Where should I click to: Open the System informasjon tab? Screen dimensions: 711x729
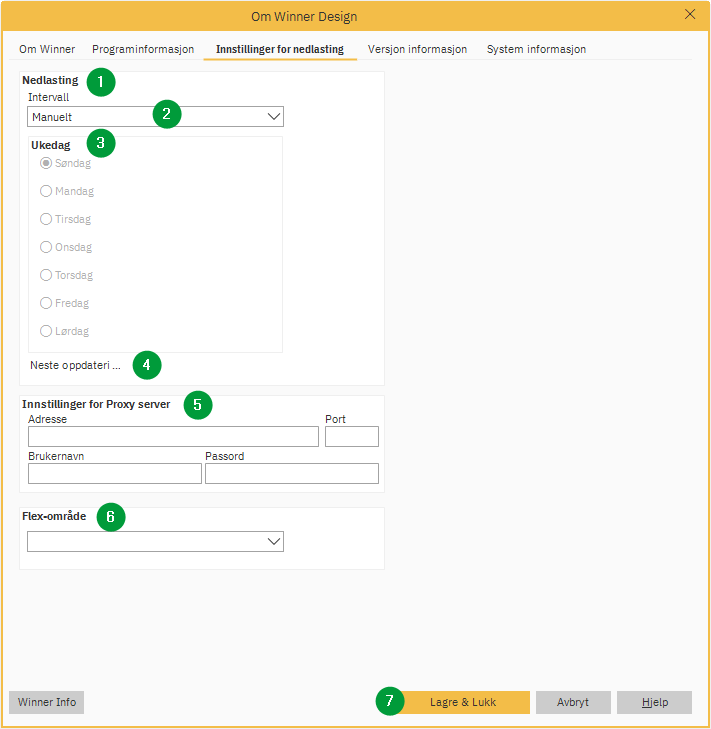[x=536, y=49]
